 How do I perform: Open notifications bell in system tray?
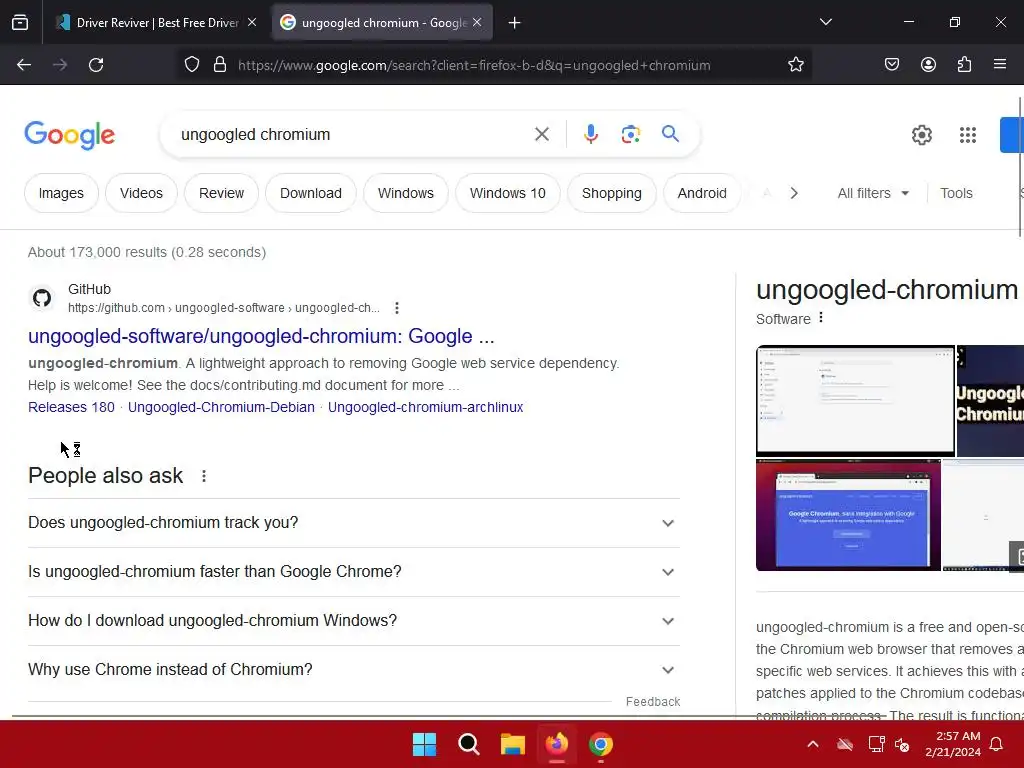996,744
